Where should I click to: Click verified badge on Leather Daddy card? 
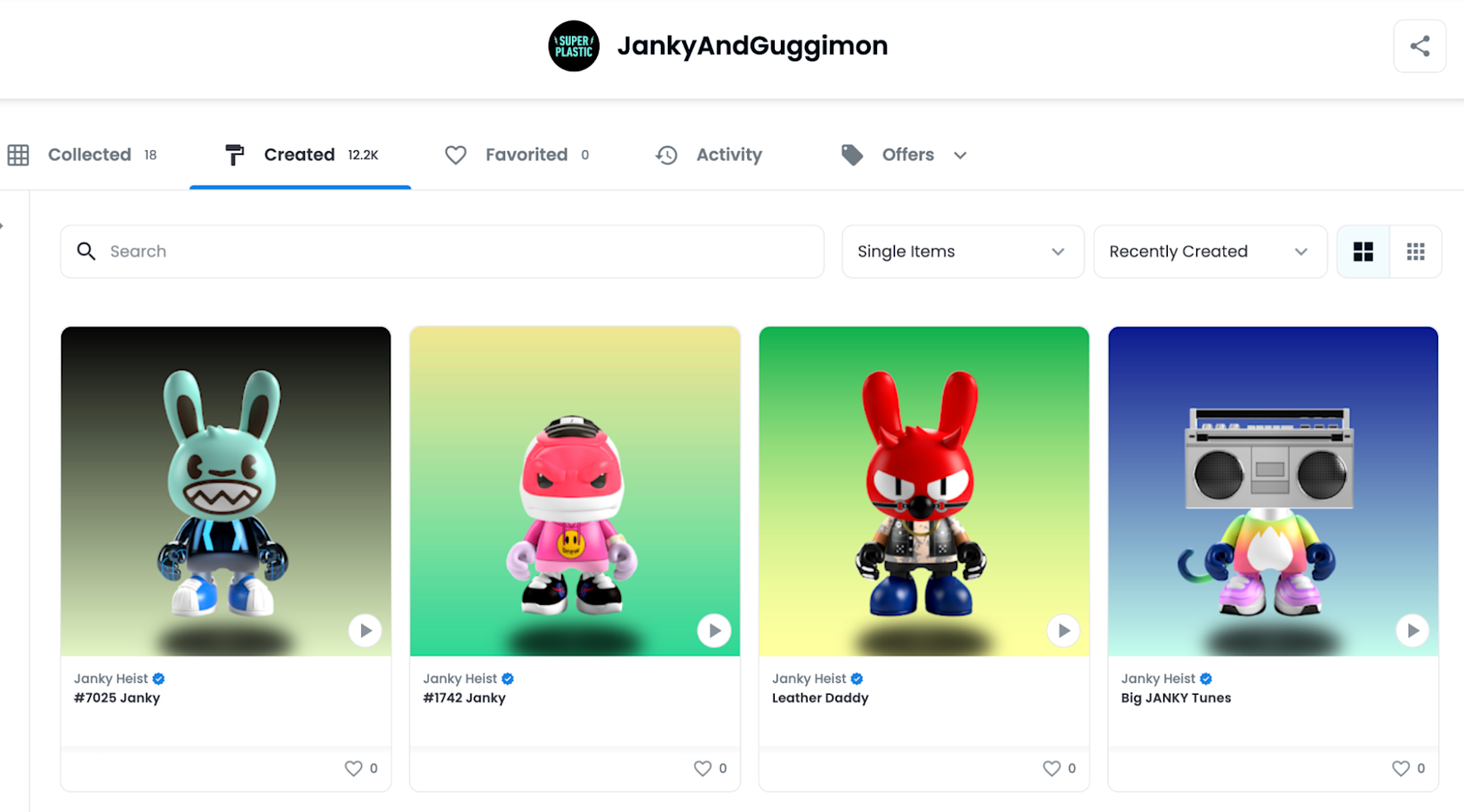pyautogui.click(x=857, y=679)
